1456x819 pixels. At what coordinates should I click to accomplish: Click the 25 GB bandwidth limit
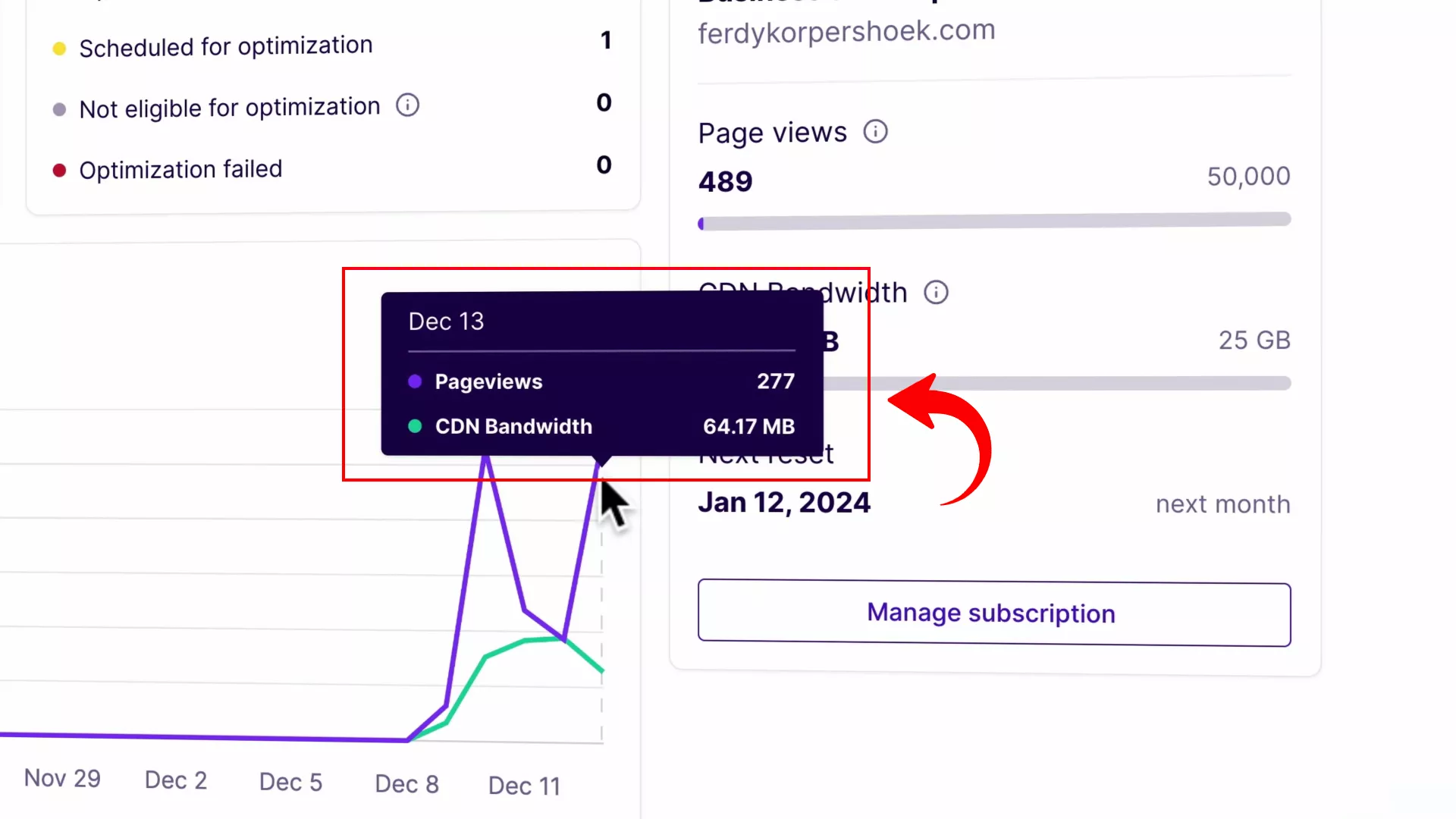click(x=1254, y=340)
